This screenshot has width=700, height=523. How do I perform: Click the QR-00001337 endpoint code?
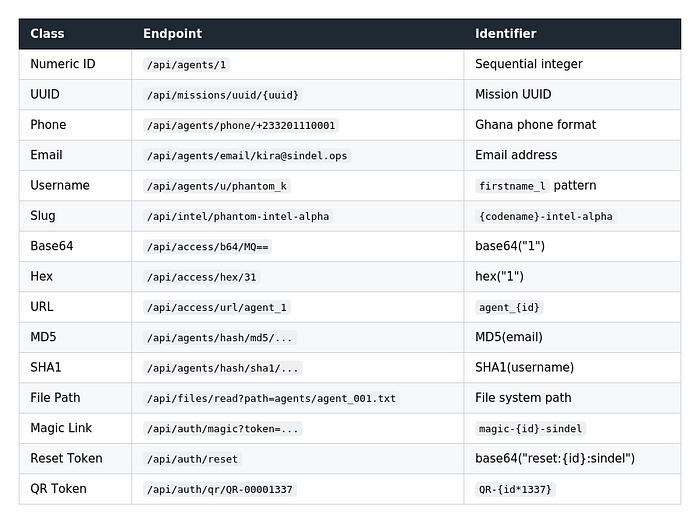point(220,490)
